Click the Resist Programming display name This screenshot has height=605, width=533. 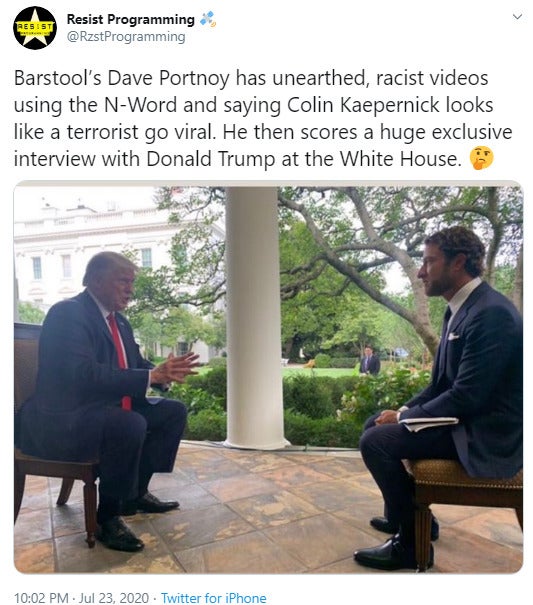130,19
